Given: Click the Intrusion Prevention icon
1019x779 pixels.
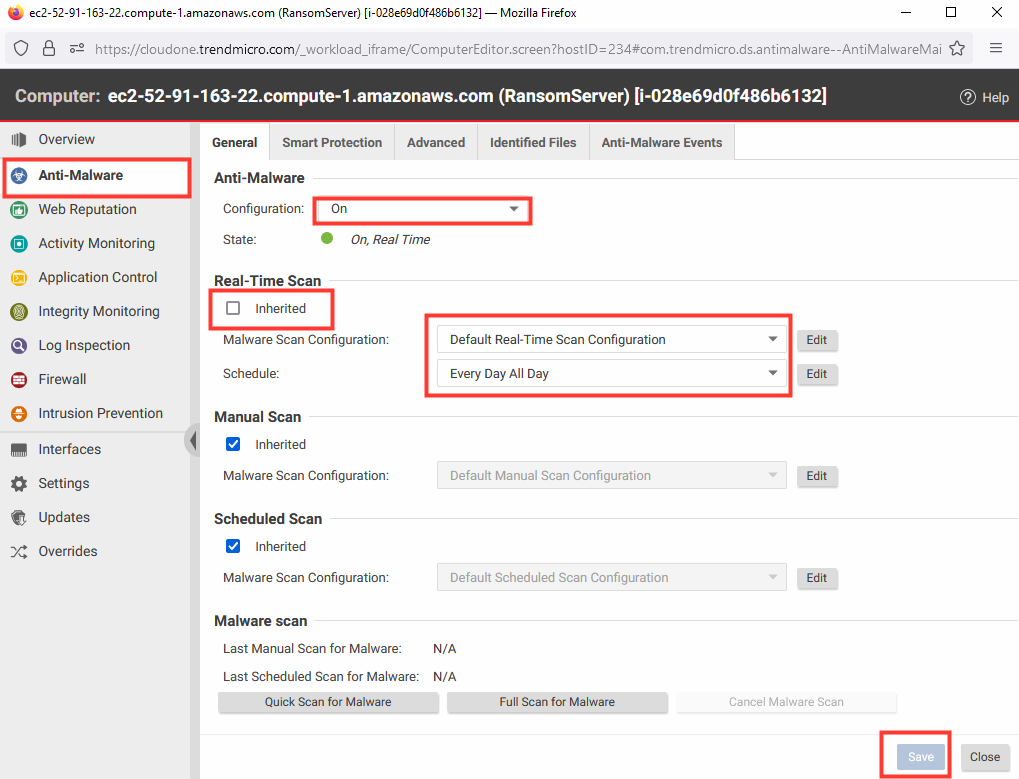Looking at the screenshot, I should (x=19, y=414).
